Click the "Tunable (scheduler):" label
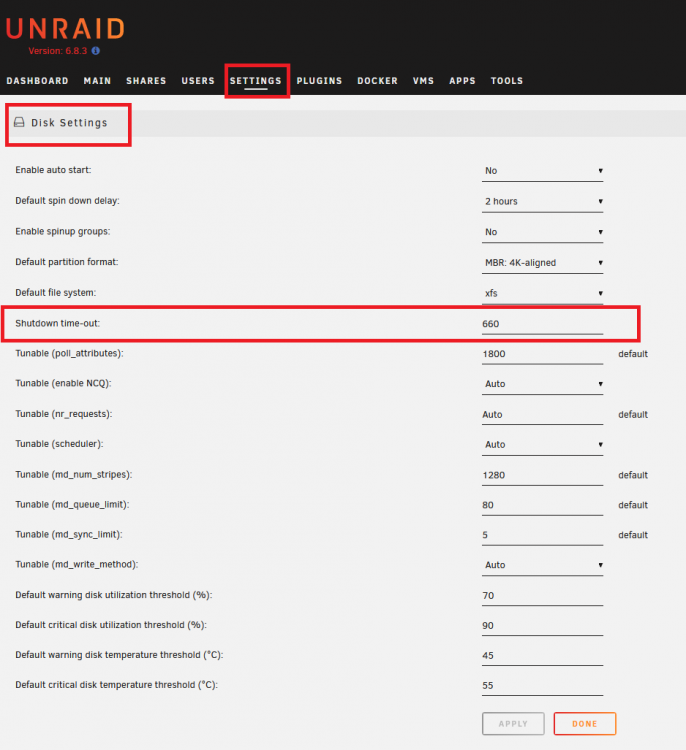Screen dimensions: 686x750 pyautogui.click(x=59, y=444)
